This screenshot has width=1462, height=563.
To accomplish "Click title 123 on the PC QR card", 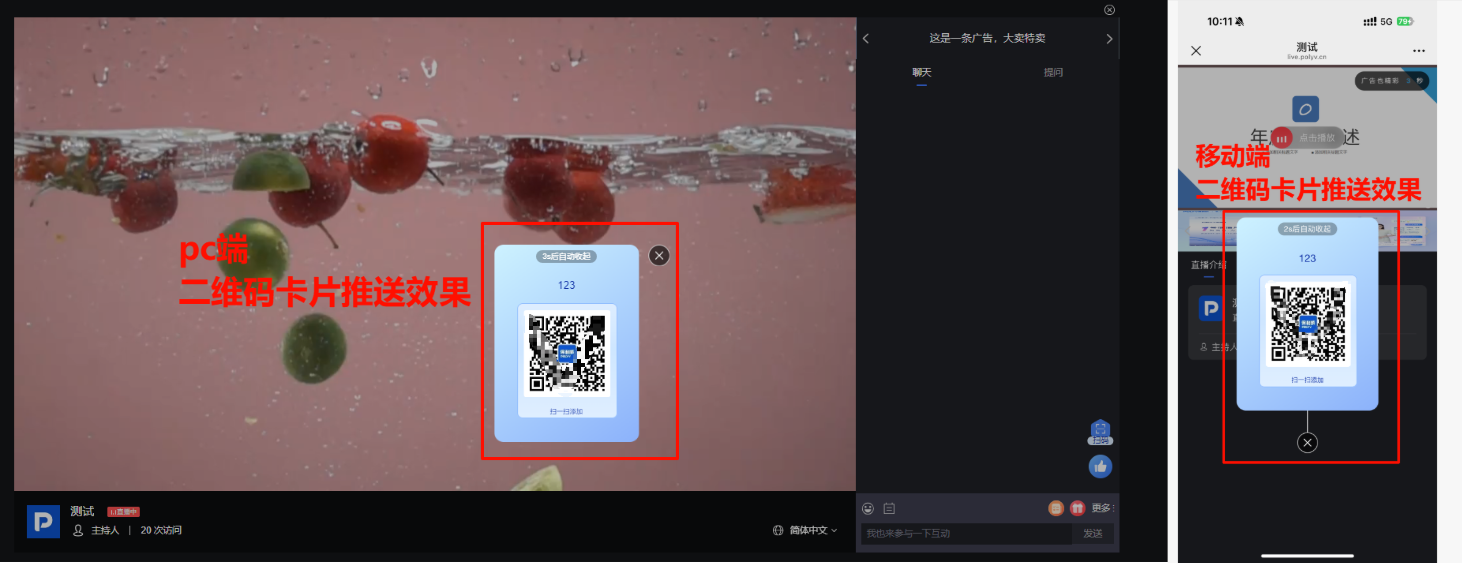I will click(567, 285).
